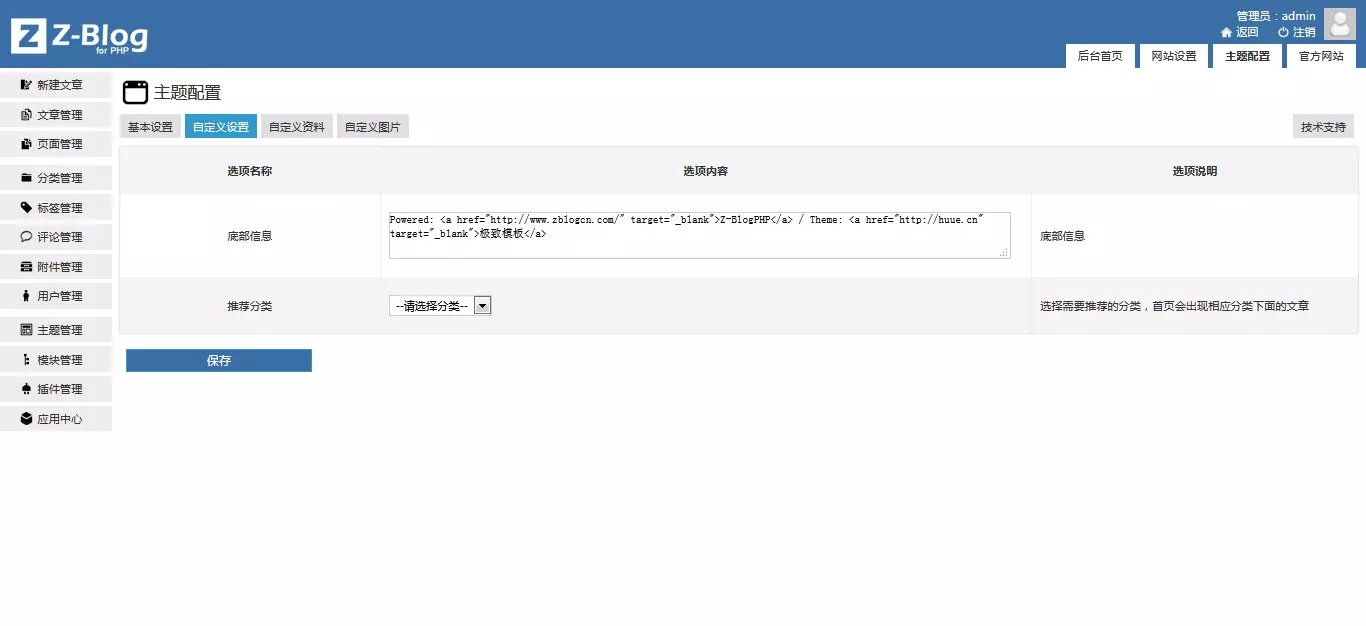This screenshot has height=626, width=1366.
Task: Switch to the 基本设置 tab
Action: [x=150, y=126]
